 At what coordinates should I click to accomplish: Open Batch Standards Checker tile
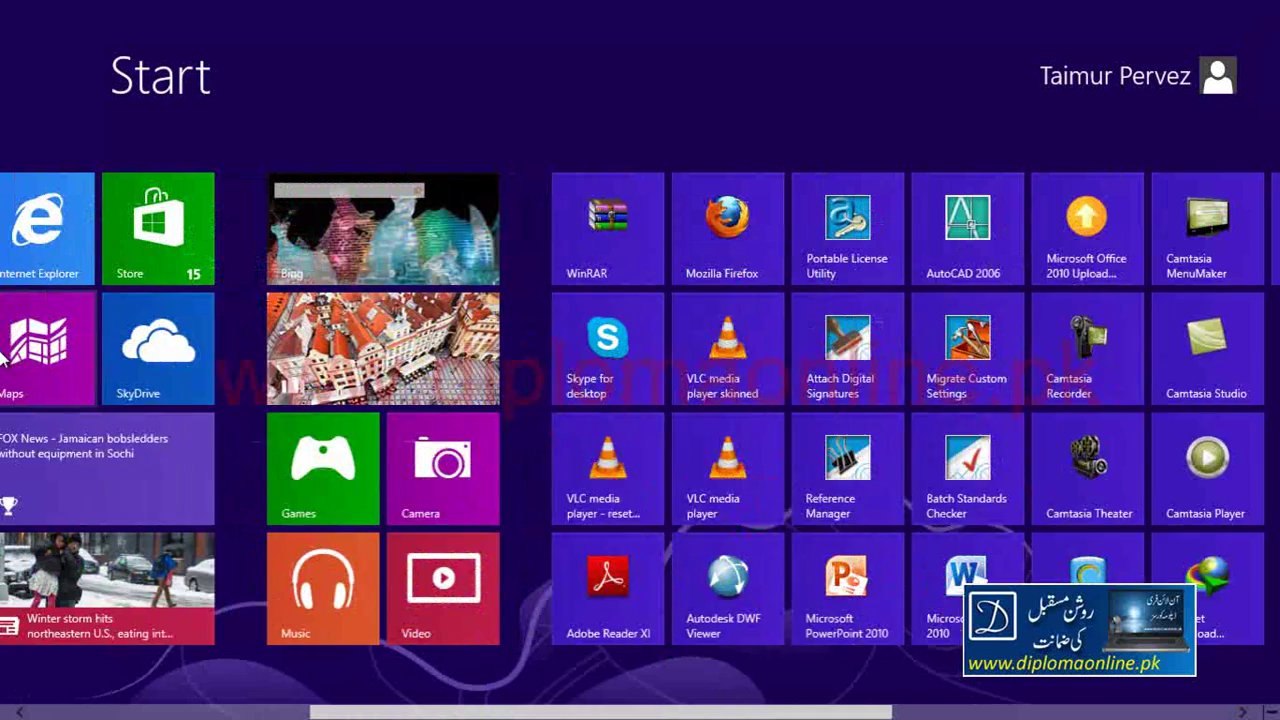point(968,469)
